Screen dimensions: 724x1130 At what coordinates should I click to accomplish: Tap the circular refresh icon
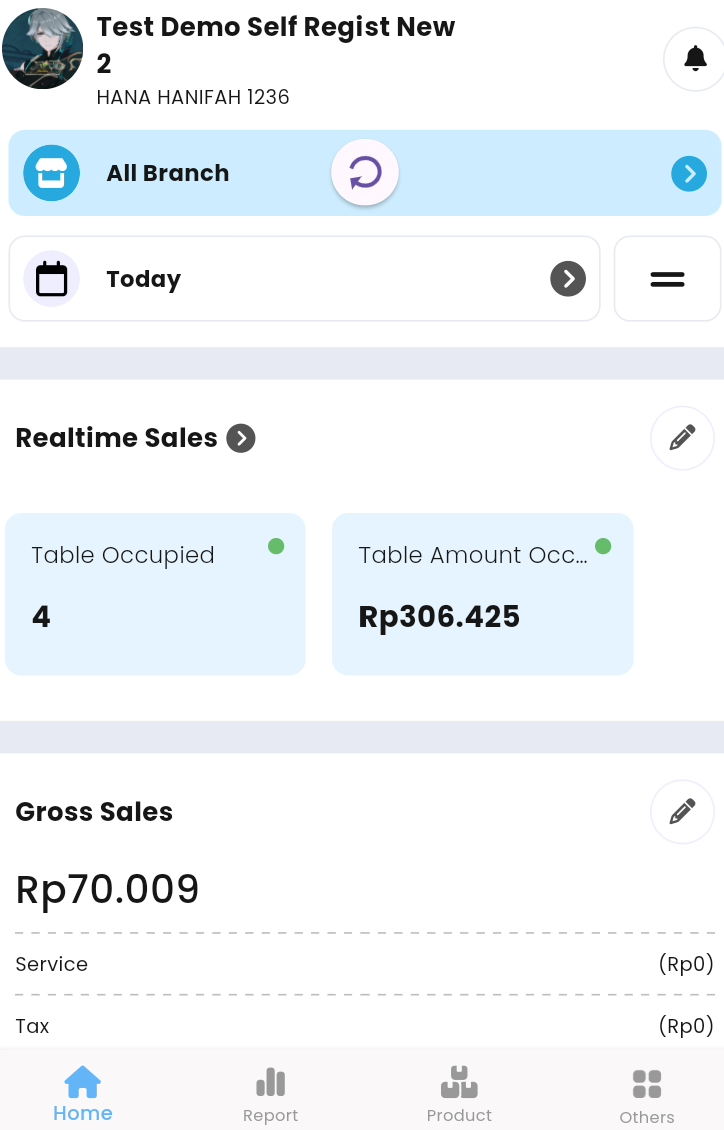(365, 172)
